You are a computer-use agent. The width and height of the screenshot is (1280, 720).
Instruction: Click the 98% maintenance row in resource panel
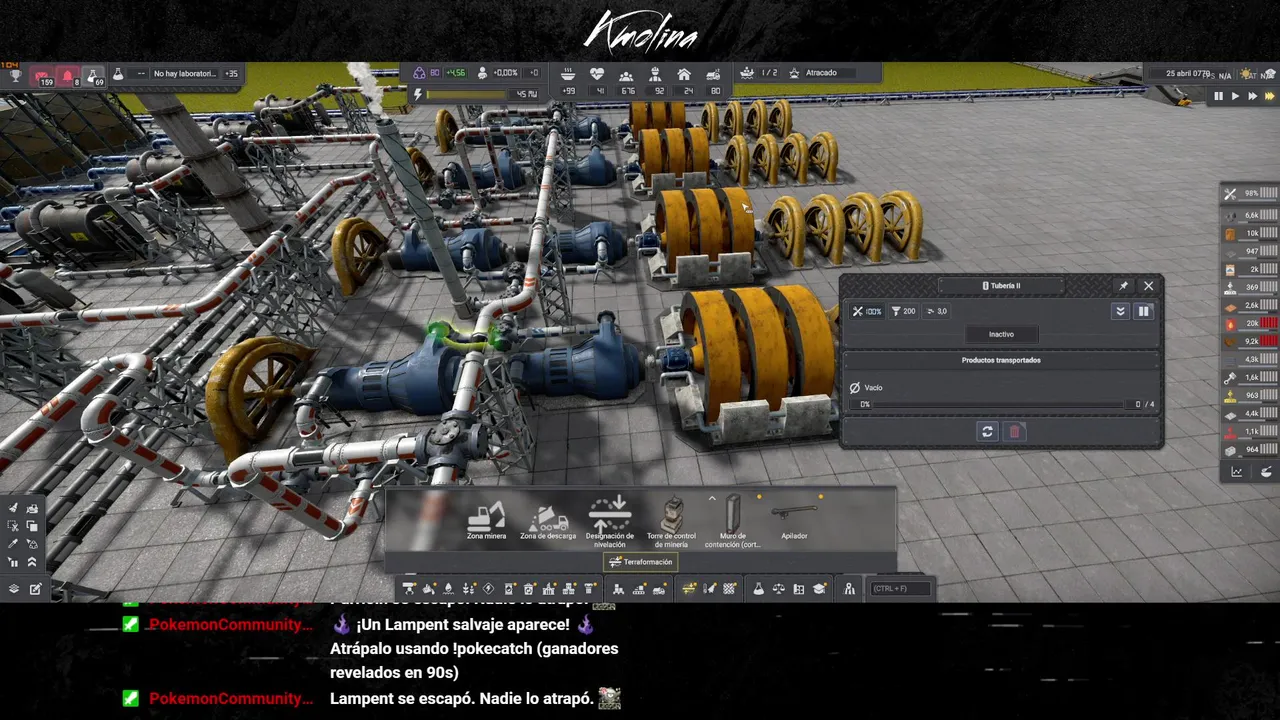click(1250, 193)
